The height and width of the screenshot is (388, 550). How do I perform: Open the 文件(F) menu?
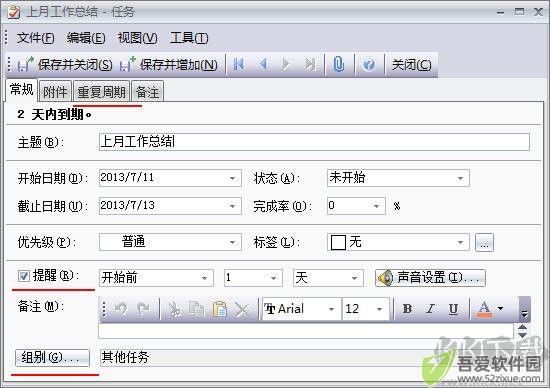click(x=35, y=38)
